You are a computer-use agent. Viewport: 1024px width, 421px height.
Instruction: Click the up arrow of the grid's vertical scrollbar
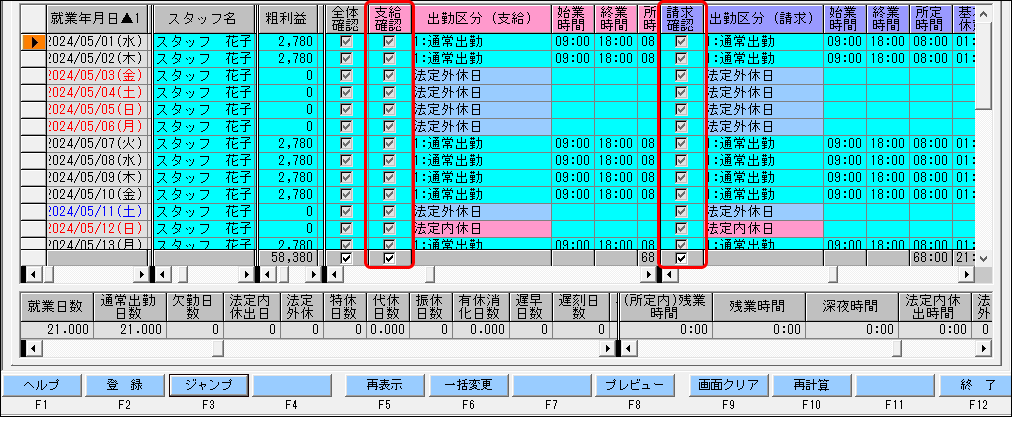pyautogui.click(x=984, y=14)
